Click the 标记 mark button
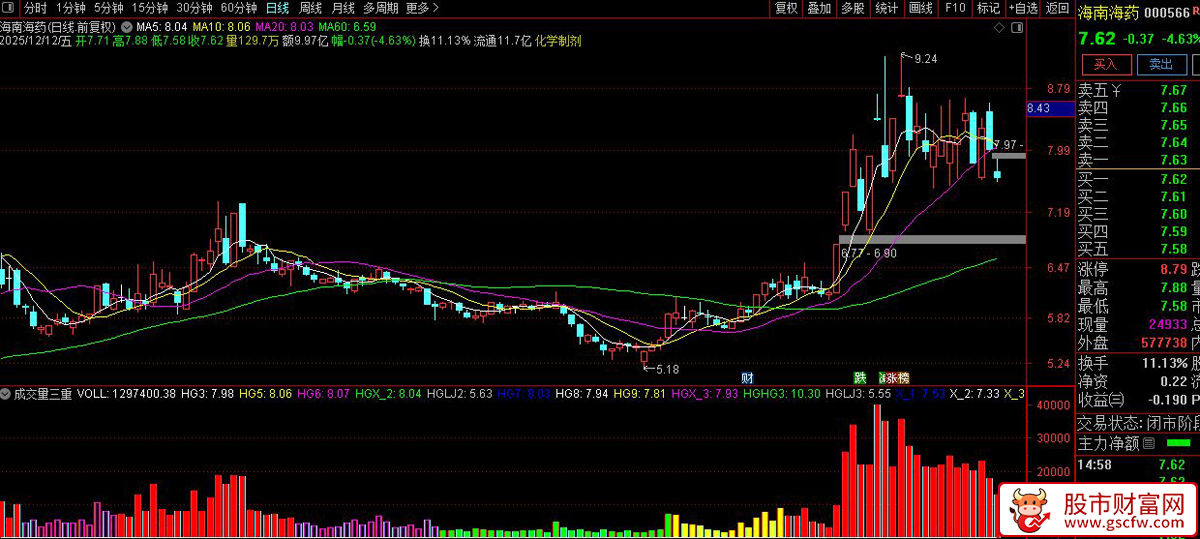Screen dimensions: 1200x539 click(x=988, y=7)
